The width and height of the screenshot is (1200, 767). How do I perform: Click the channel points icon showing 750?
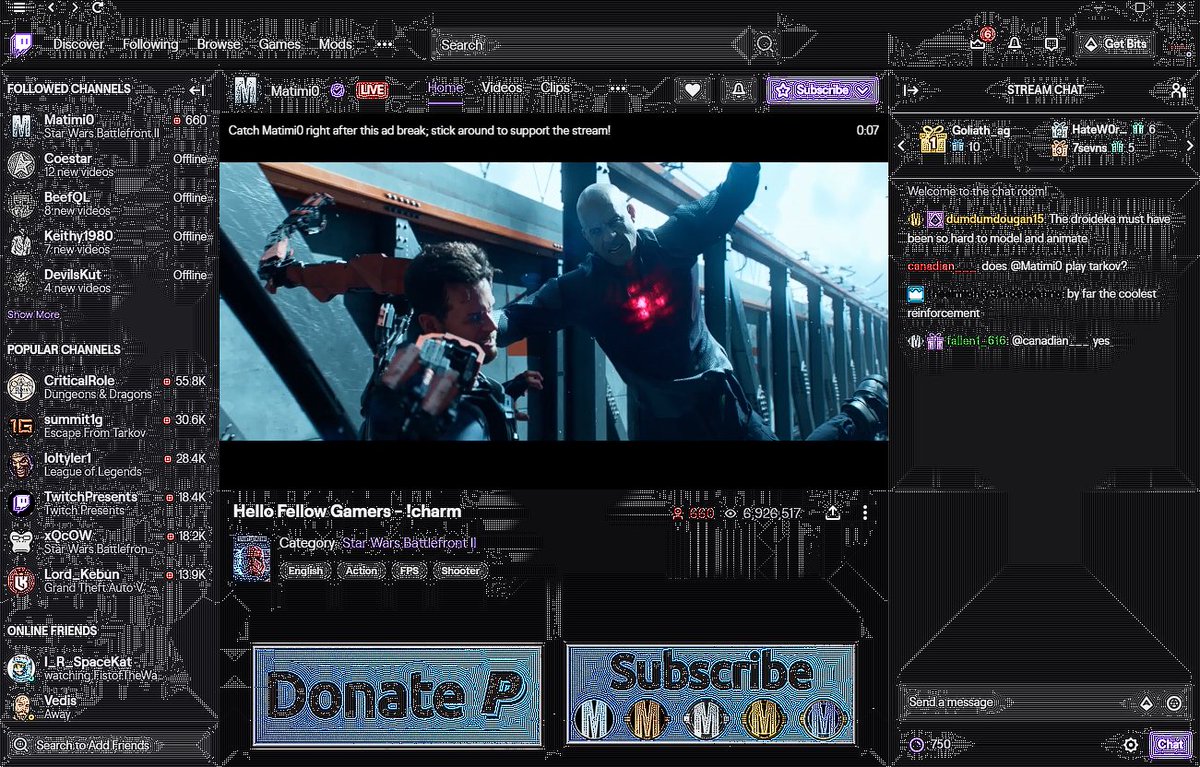pos(917,745)
